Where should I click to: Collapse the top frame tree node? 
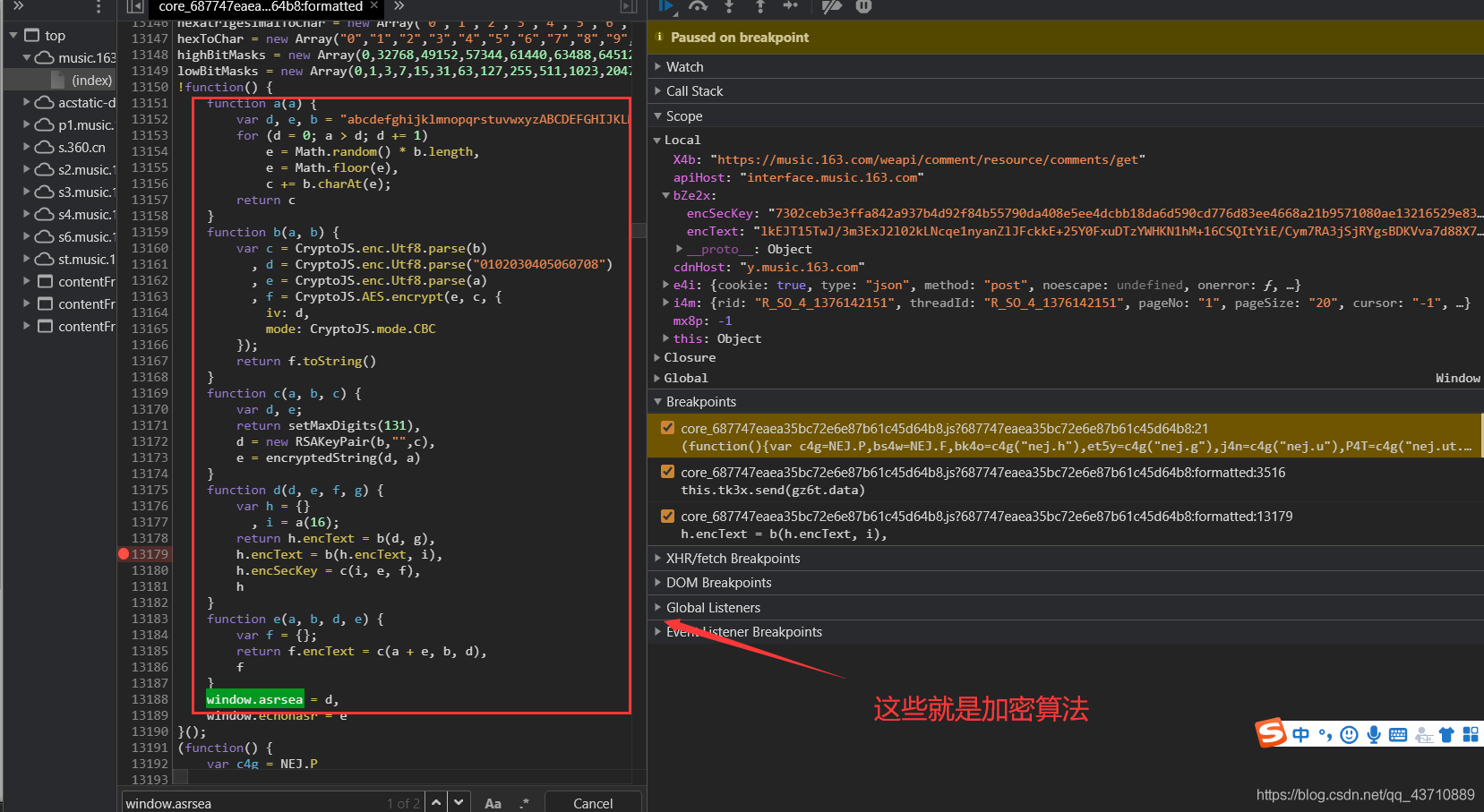[x=13, y=36]
